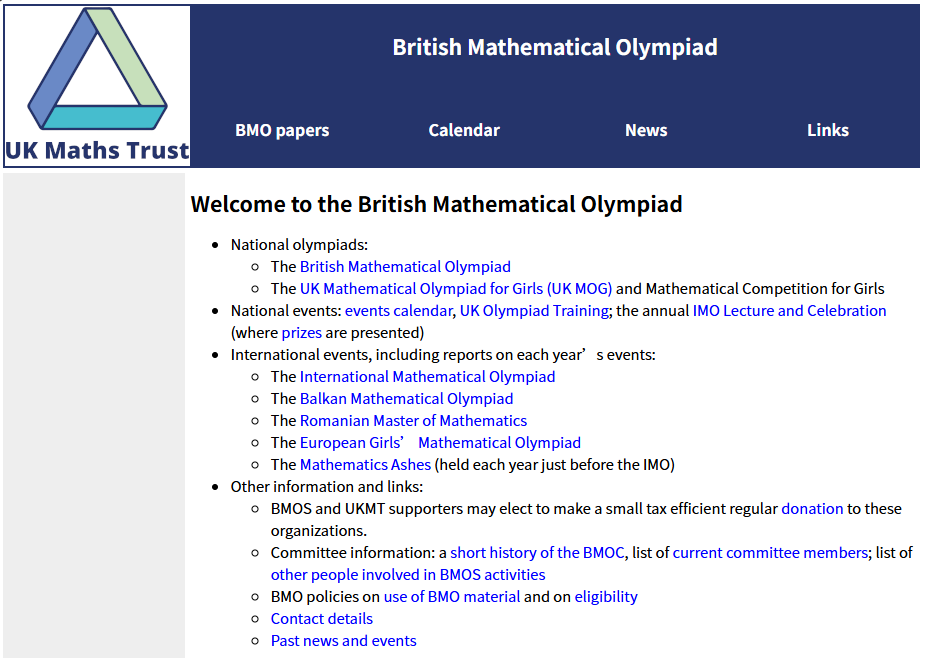The width and height of the screenshot is (925, 658).
Task: Open European Girls' Mathematical Olympiad link
Action: coord(440,443)
